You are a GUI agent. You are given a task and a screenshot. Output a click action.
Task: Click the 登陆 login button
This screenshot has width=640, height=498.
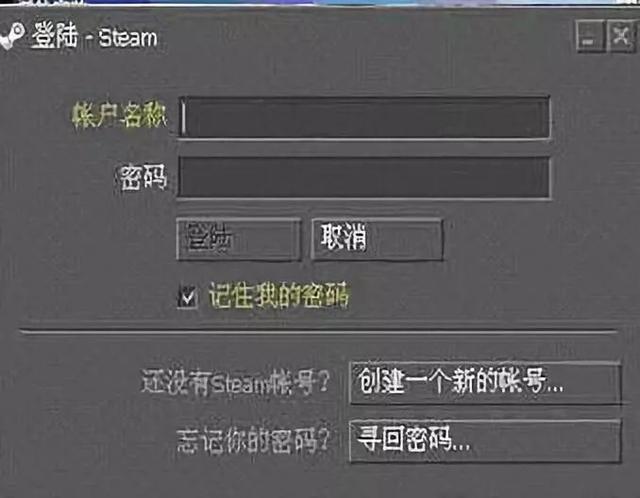(239, 239)
